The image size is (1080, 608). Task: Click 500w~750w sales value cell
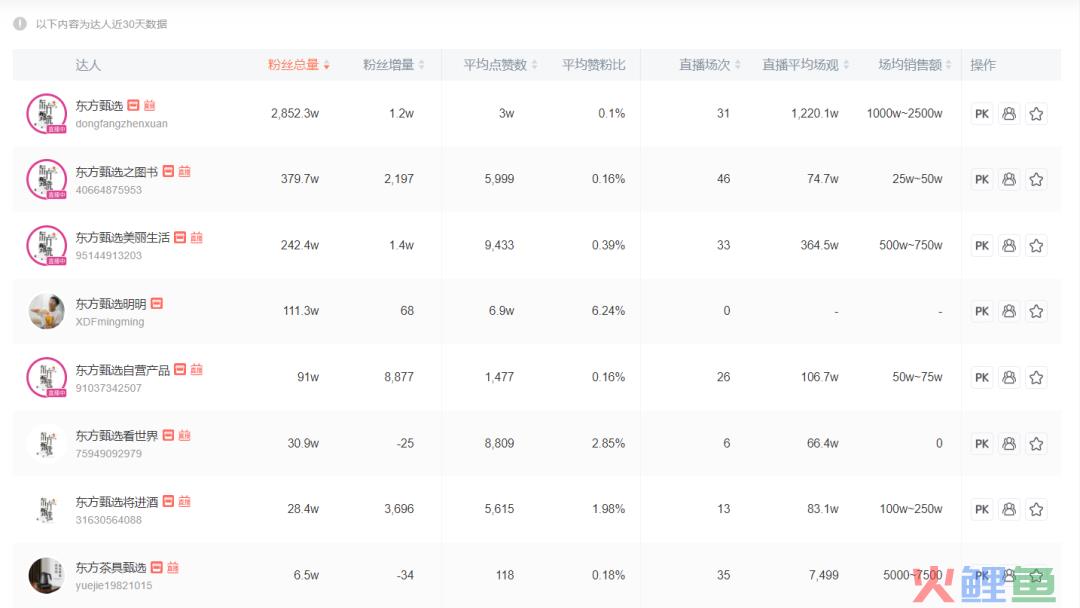[911, 246]
